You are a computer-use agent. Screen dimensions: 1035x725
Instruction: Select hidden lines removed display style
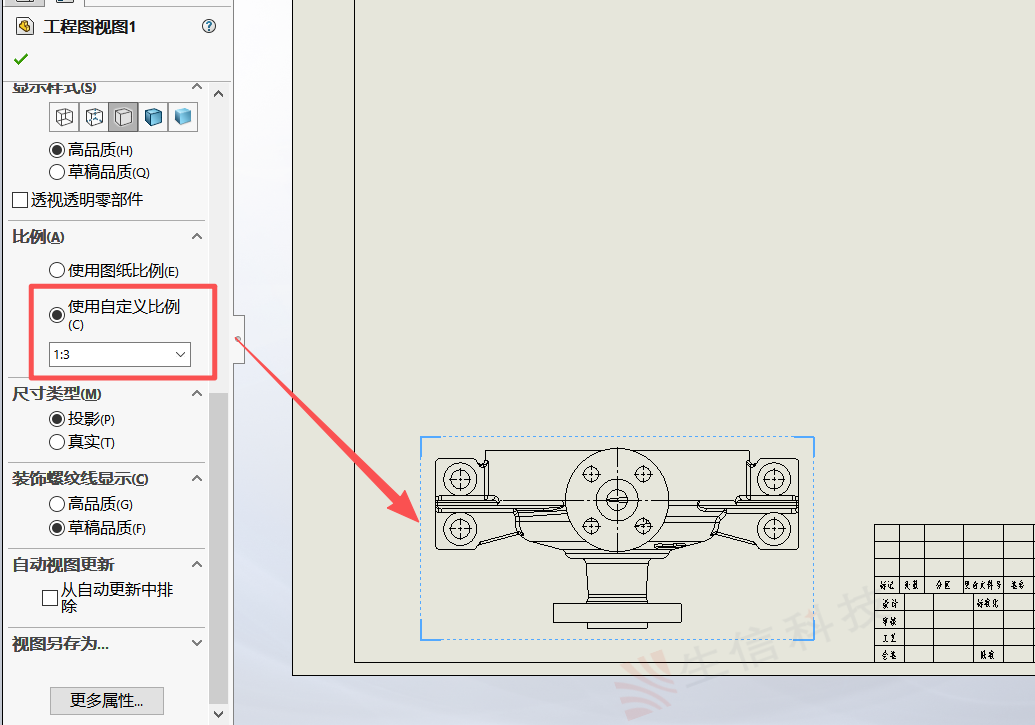(123, 118)
